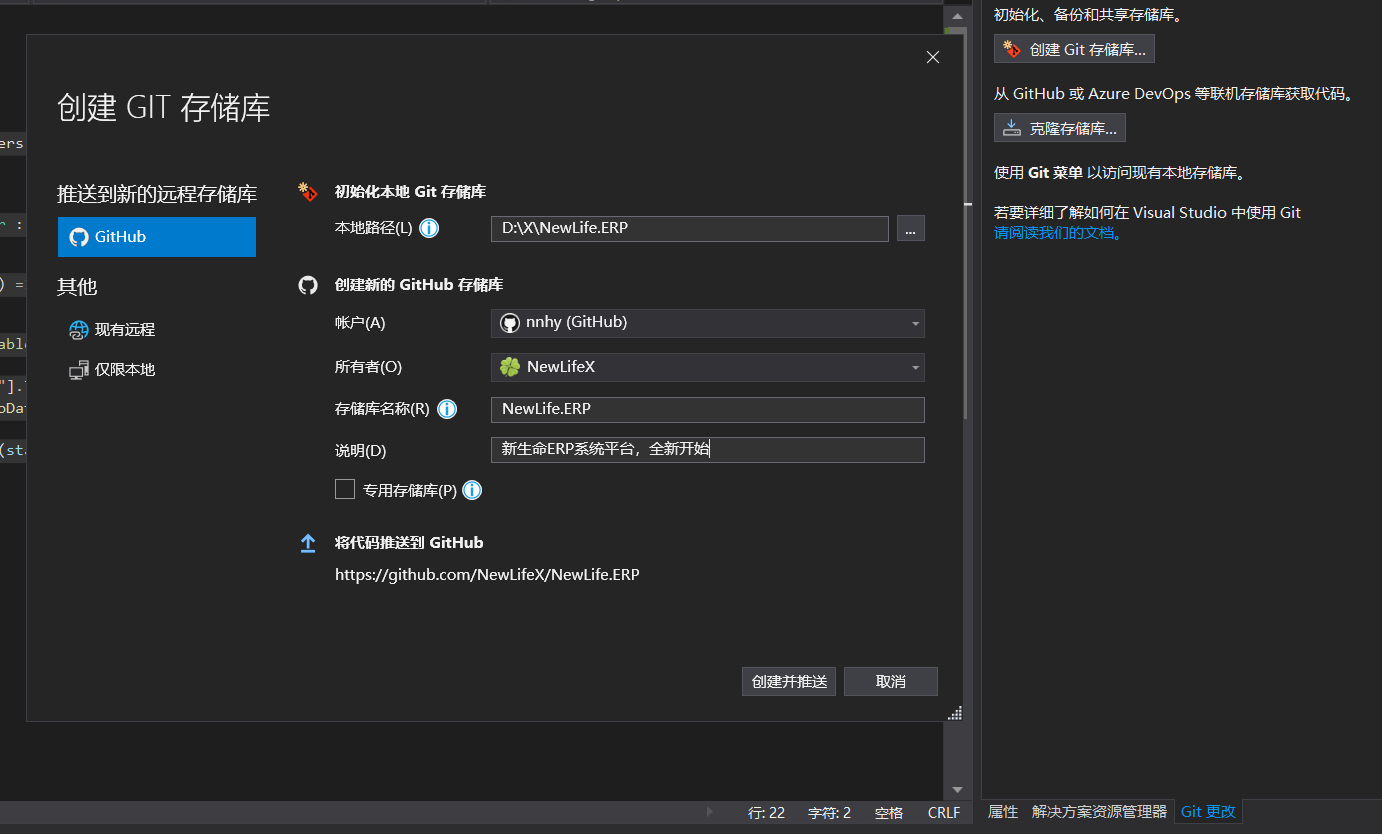Click the CRLF line ending indicator
Viewport: 1382px width, 834px height.
(944, 813)
